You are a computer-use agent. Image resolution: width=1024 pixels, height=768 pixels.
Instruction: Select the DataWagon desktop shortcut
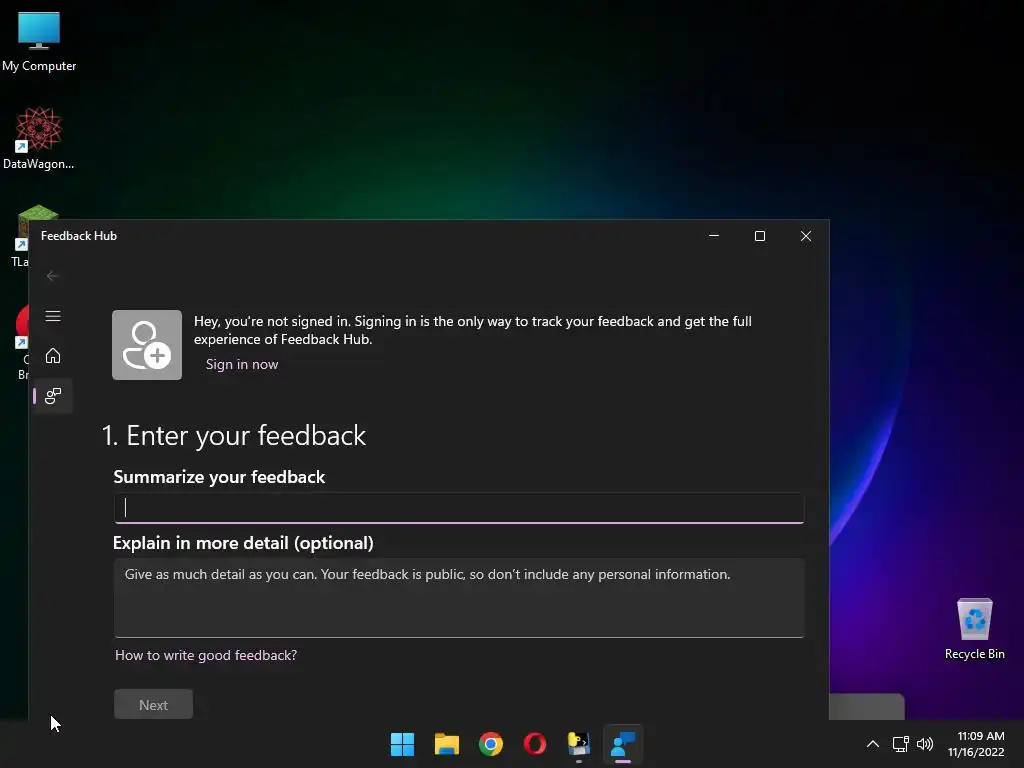(39, 138)
